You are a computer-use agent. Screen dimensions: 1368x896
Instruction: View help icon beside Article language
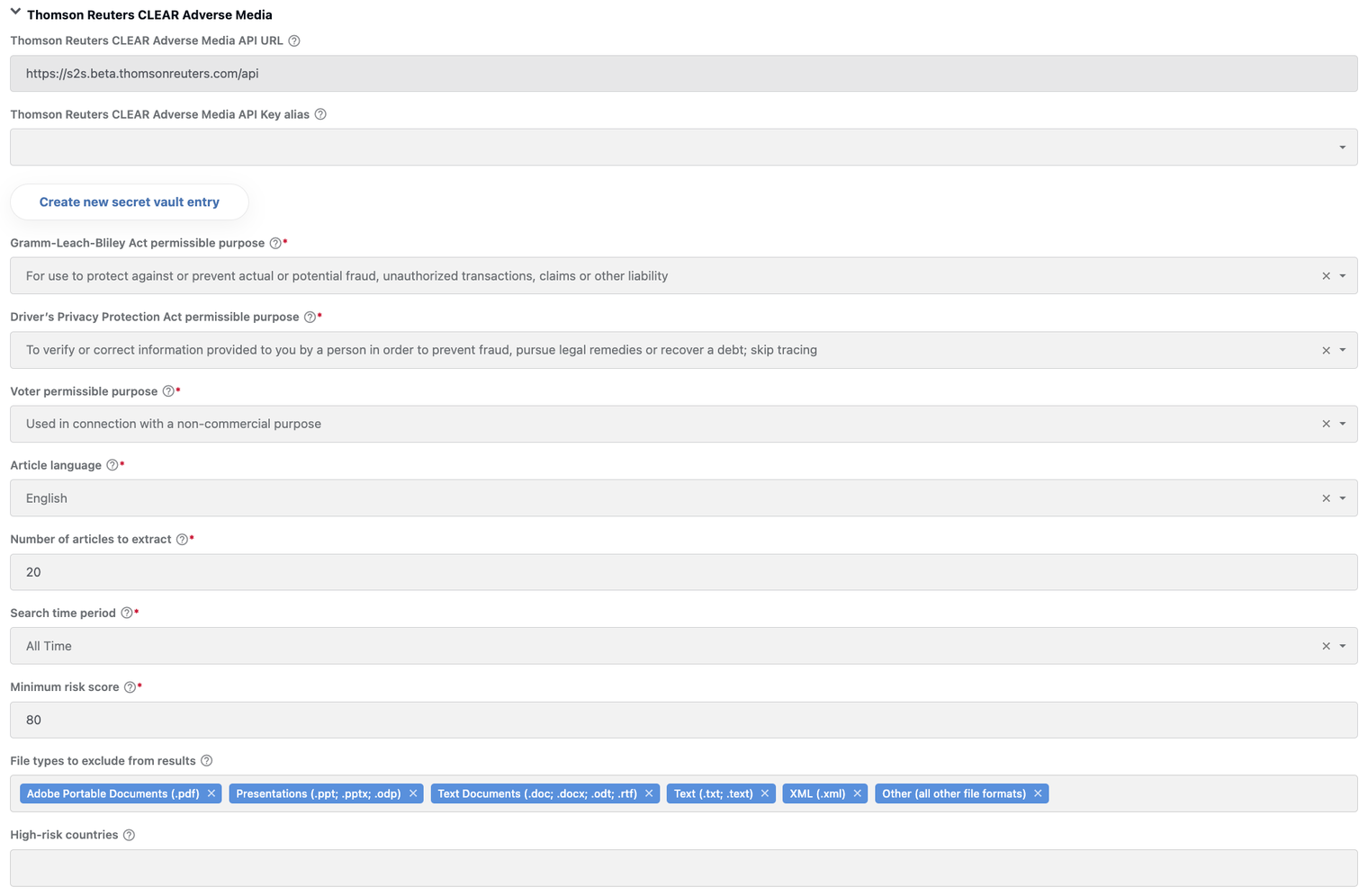pos(112,465)
